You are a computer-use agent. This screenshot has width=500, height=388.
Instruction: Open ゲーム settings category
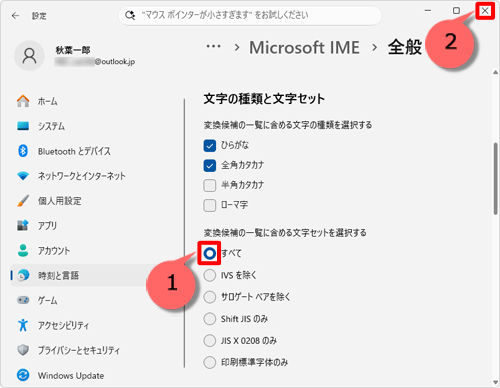(x=47, y=300)
